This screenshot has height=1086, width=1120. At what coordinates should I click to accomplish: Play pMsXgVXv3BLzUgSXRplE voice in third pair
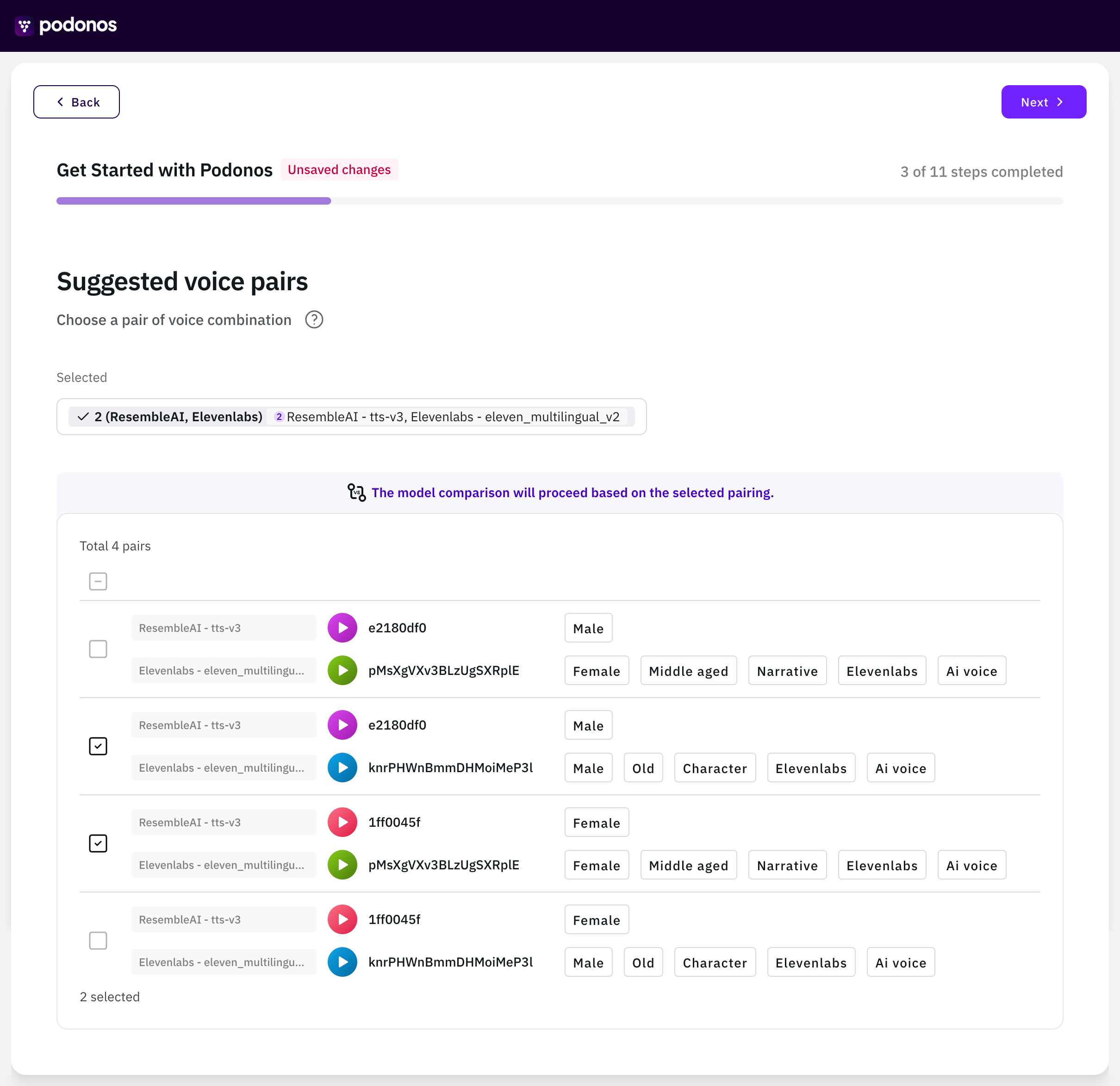[342, 865]
